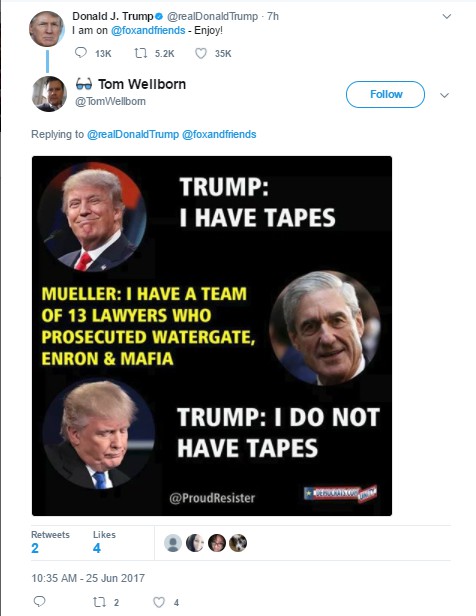Open @foxandfriends in Replying to line
476x616 pixels.
click(x=219, y=134)
